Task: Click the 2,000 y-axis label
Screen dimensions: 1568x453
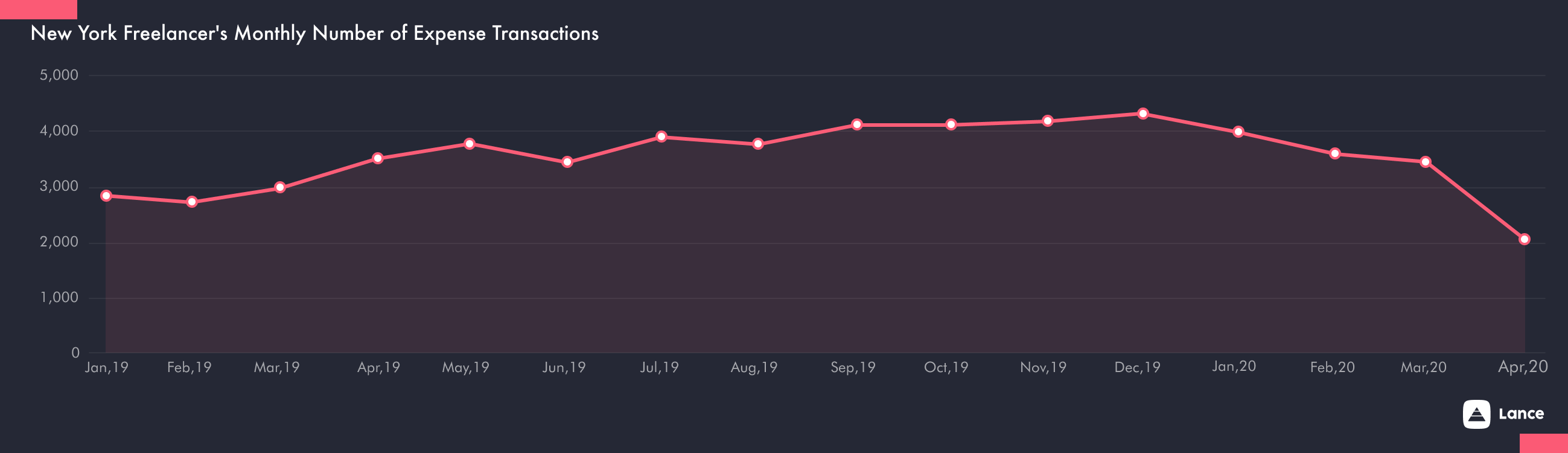Action: [x=59, y=242]
